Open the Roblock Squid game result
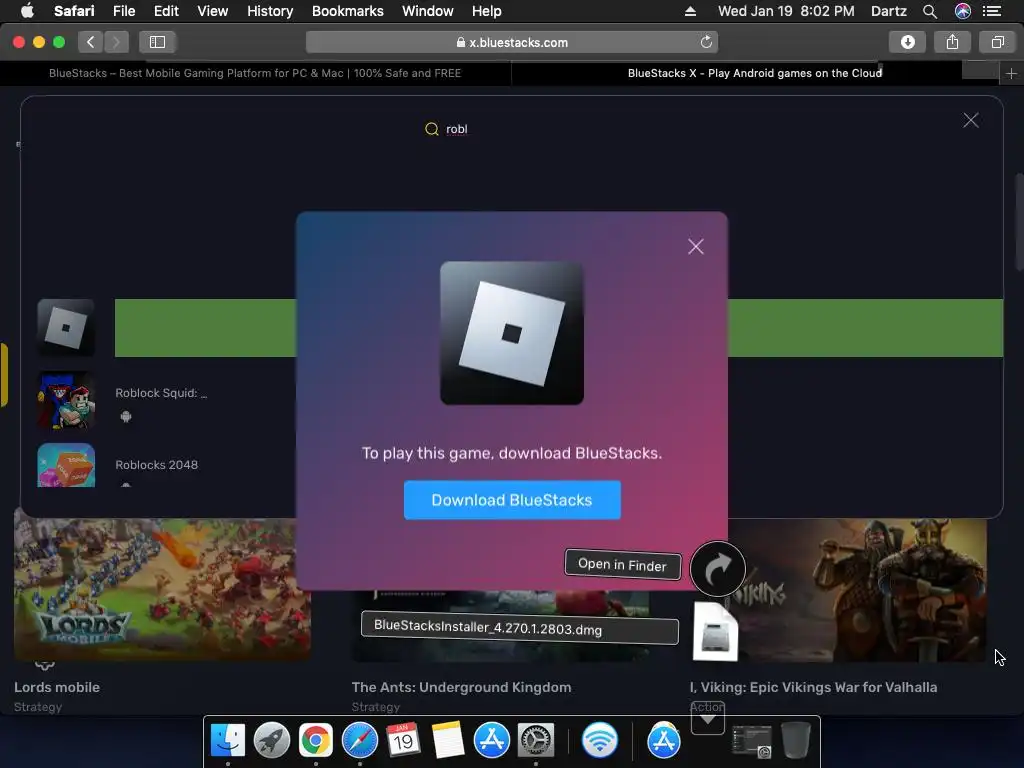The image size is (1024, 768). click(161, 393)
